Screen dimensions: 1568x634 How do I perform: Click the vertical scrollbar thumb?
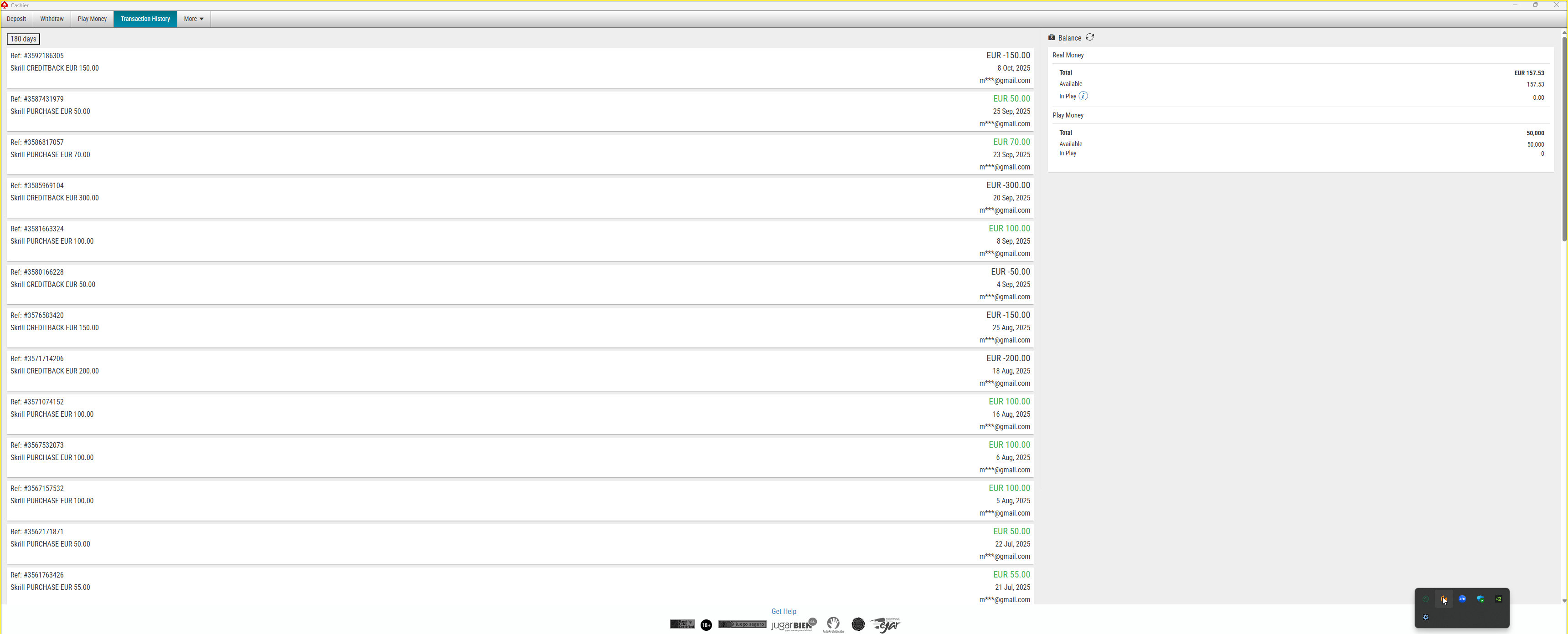coord(1564,140)
